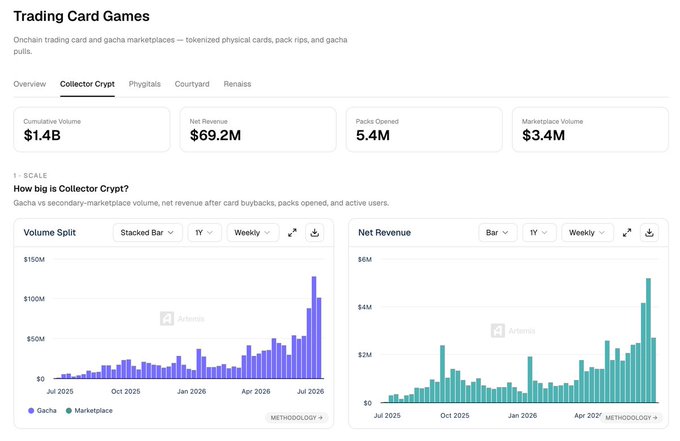Click the Packs Opened 5.4M card
Screen dimensions: 680x441
[424, 130]
